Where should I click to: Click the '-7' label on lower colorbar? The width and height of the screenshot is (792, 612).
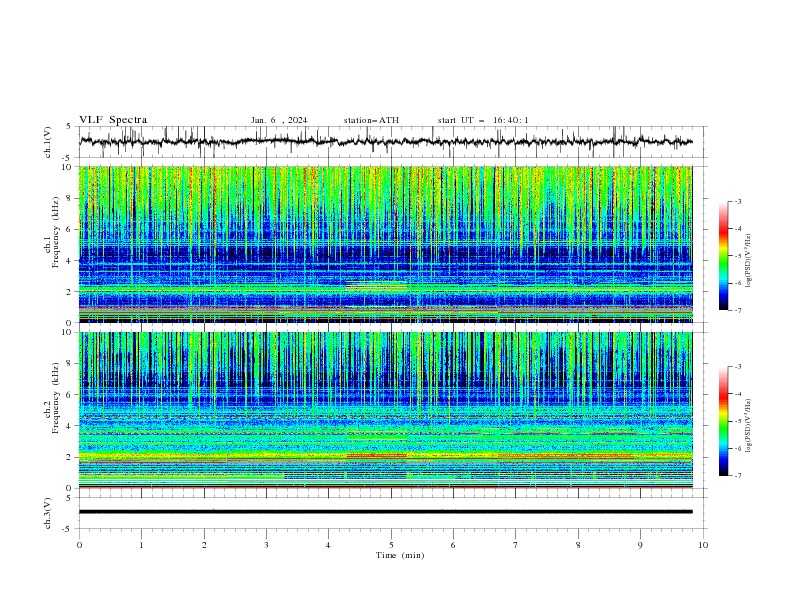tap(737, 475)
